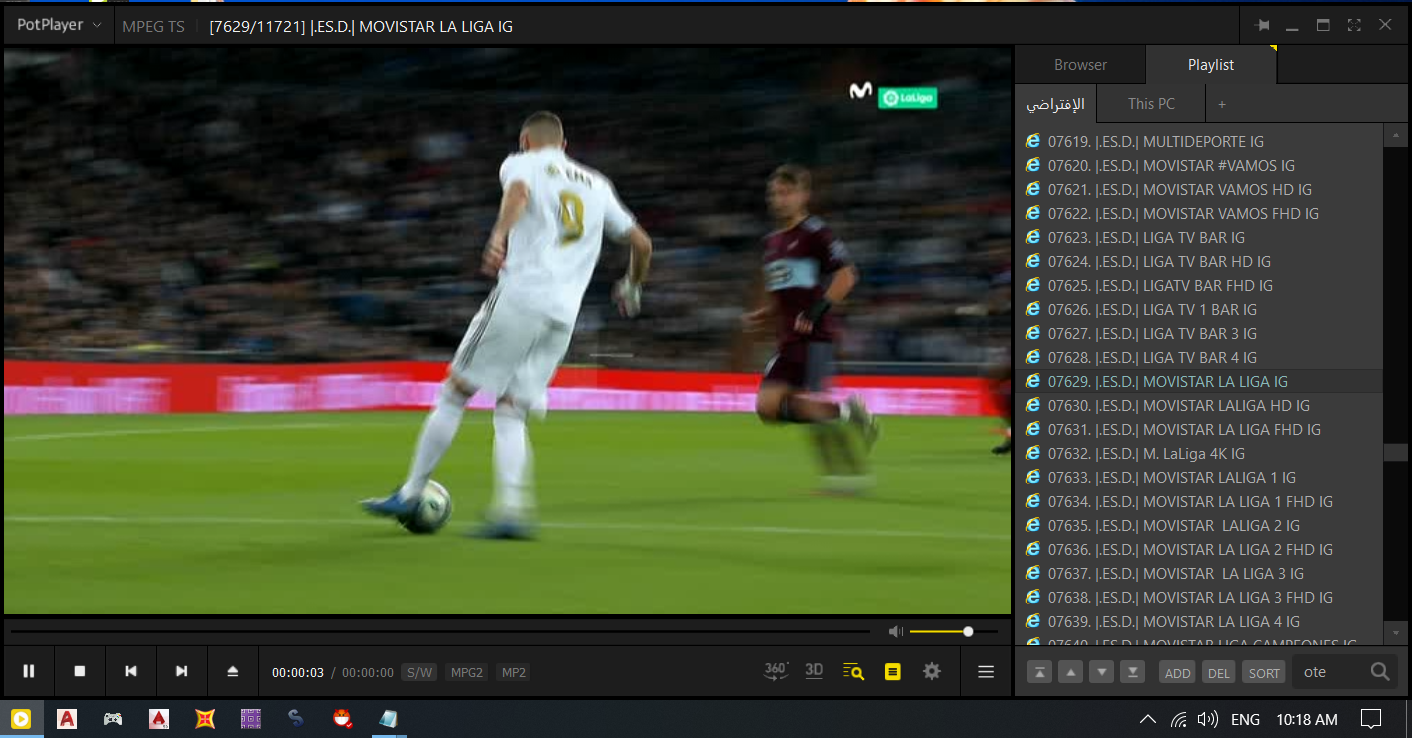Select 07621 MOVISTAR VAMOS HD IG

[x=1199, y=190]
